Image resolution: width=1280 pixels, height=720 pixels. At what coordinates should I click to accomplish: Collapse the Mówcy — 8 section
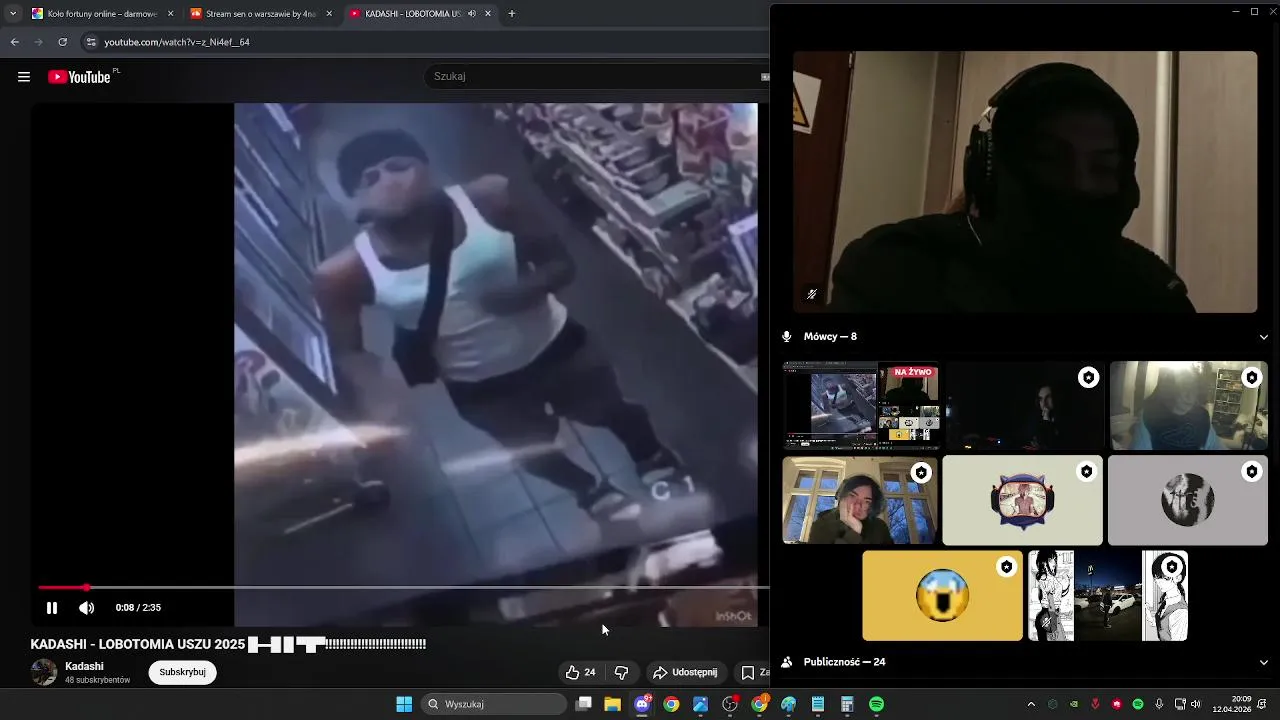pos(1263,337)
